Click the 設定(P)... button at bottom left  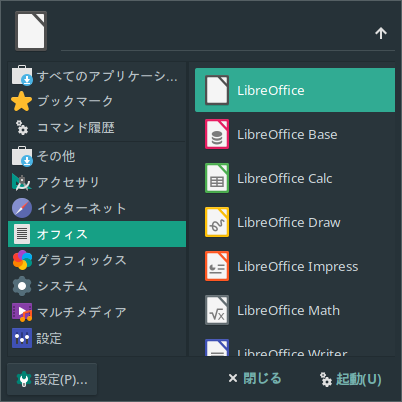(x=52, y=379)
